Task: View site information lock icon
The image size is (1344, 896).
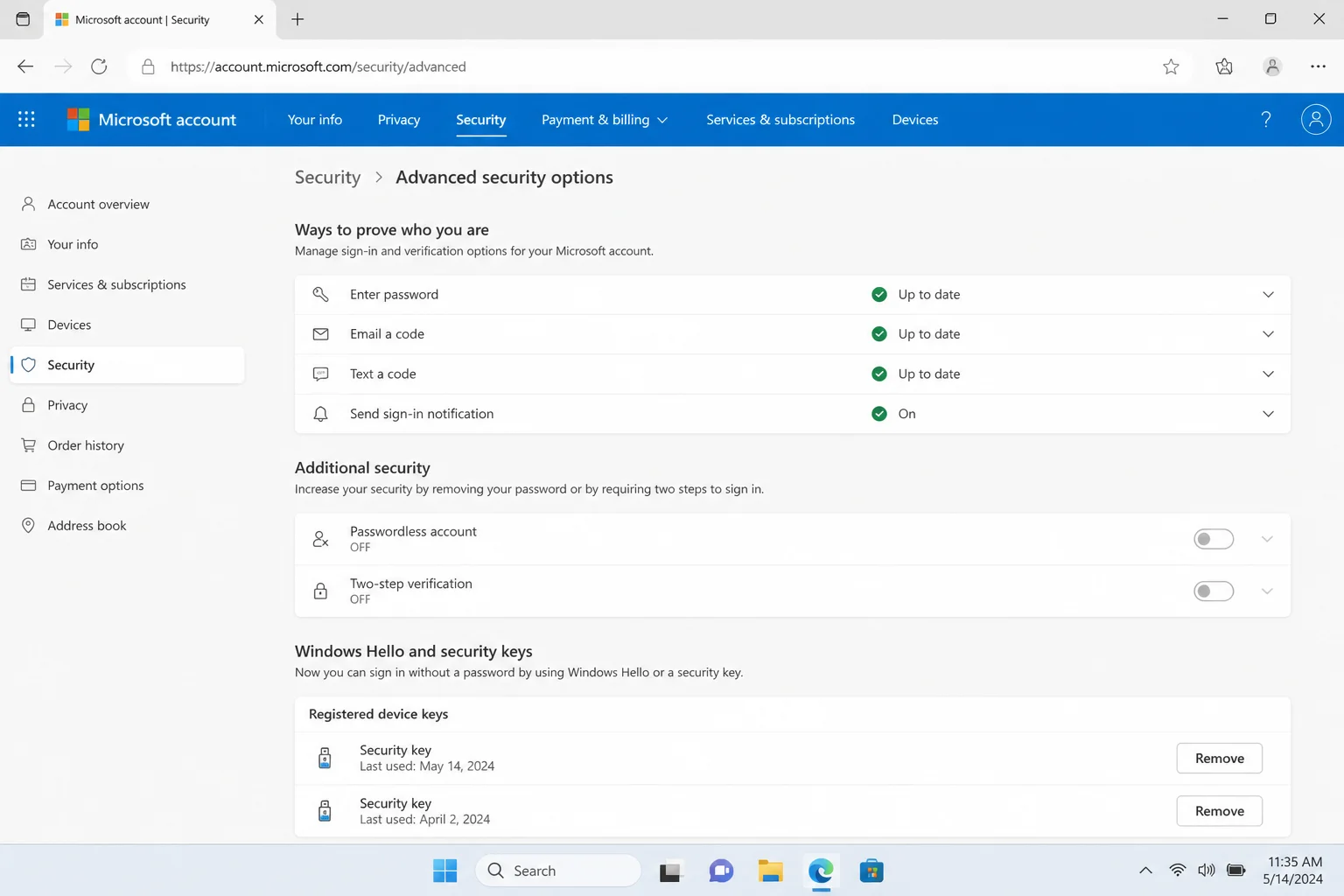Action: tap(148, 66)
